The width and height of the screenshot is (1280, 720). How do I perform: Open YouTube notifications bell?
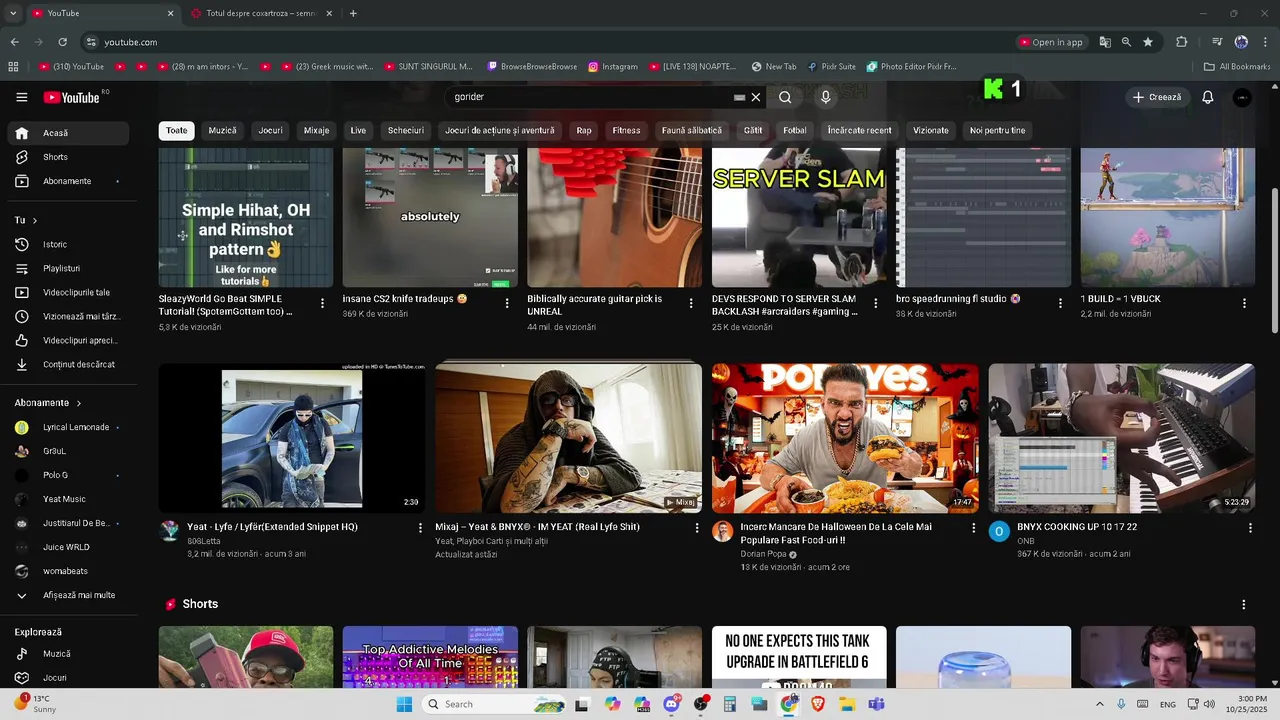click(1208, 97)
